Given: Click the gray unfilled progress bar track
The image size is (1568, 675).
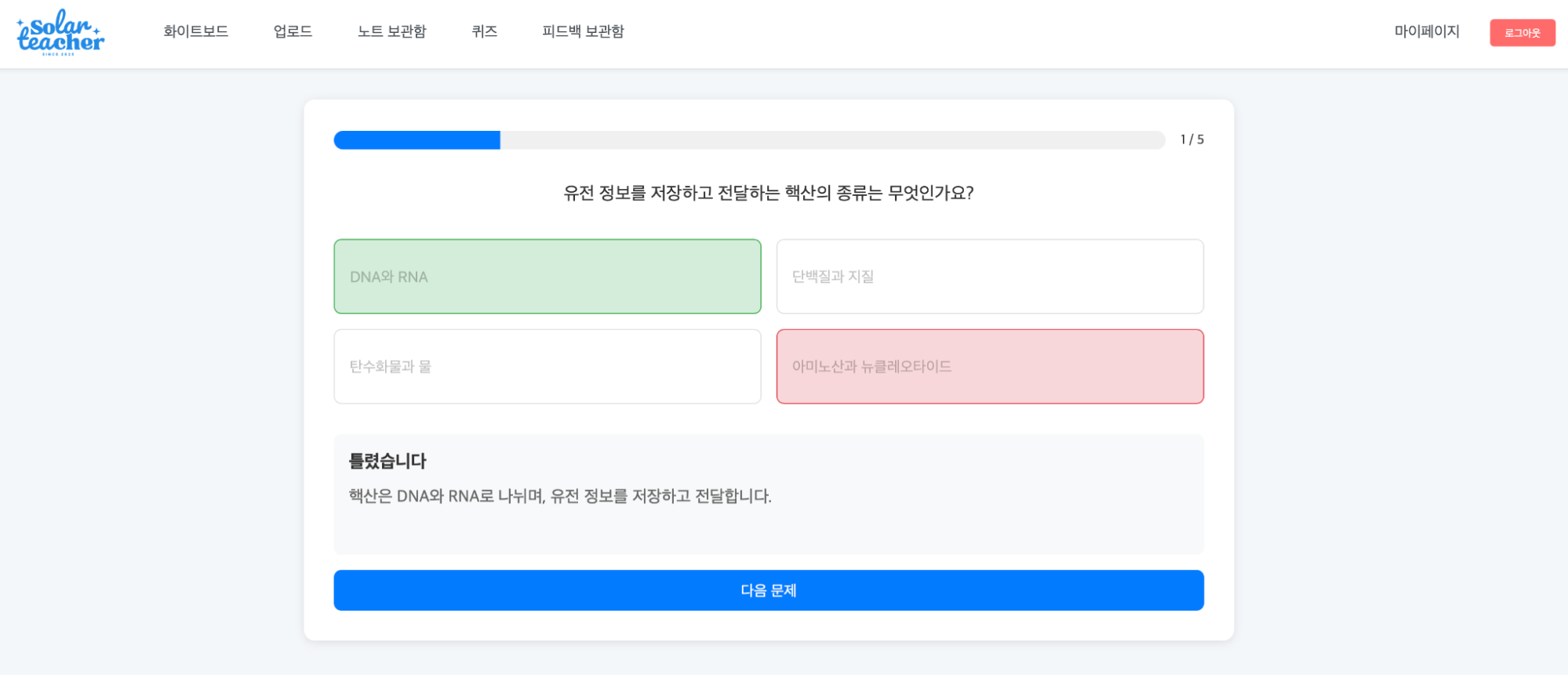Looking at the screenshot, I should pyautogui.click(x=831, y=140).
